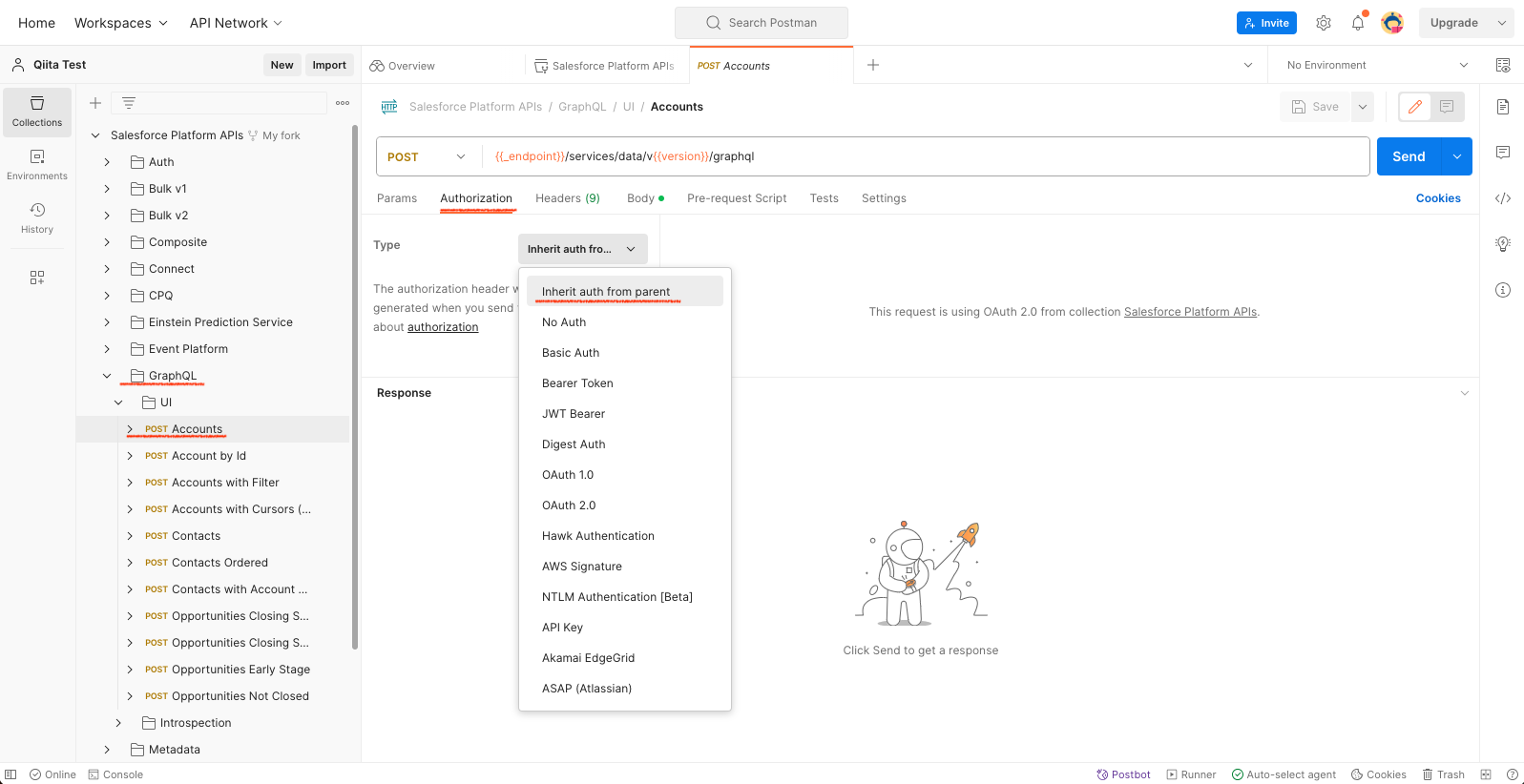Open the Save options dropdown arrow

[x=1363, y=107]
